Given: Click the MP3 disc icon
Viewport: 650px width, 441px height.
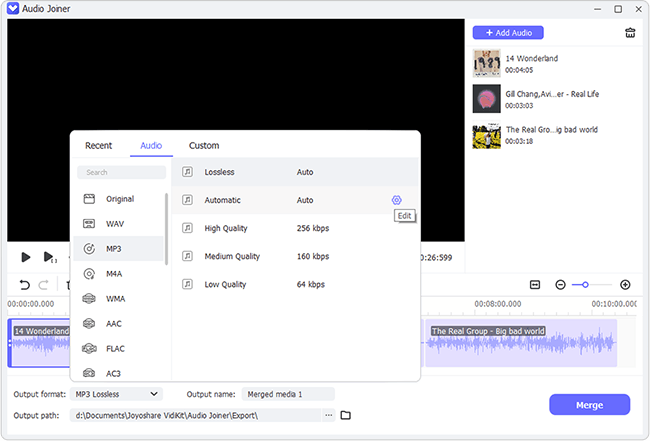Looking at the screenshot, I should point(89,249).
